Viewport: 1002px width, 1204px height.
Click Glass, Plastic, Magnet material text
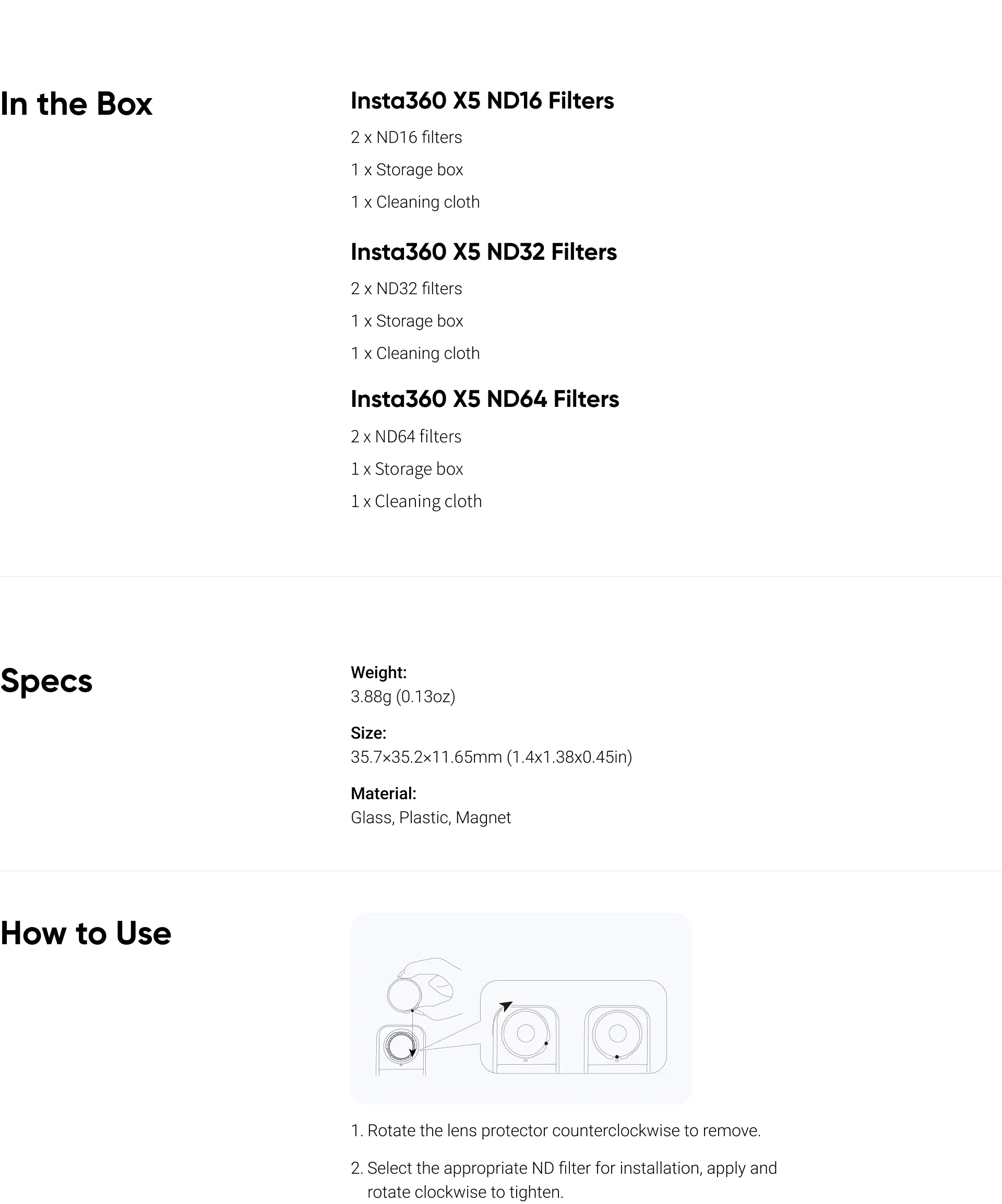[x=430, y=818]
